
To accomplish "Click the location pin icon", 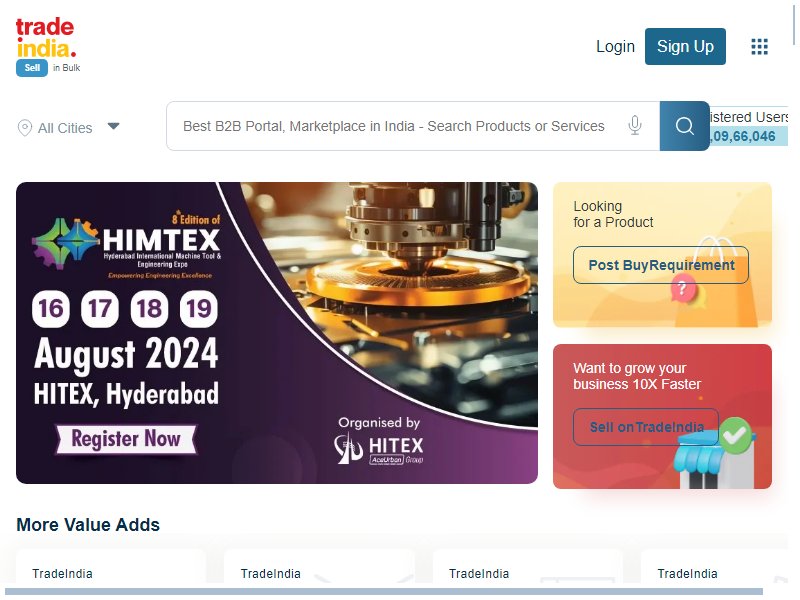I will [24, 128].
